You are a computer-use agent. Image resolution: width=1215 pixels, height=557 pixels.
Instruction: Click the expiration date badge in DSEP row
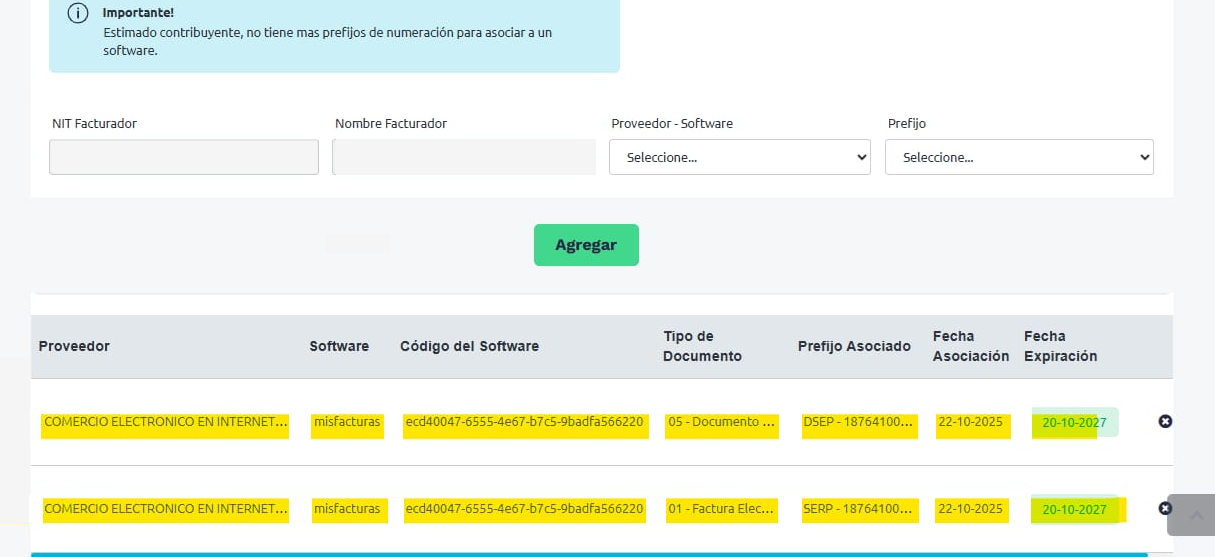tap(1074, 423)
